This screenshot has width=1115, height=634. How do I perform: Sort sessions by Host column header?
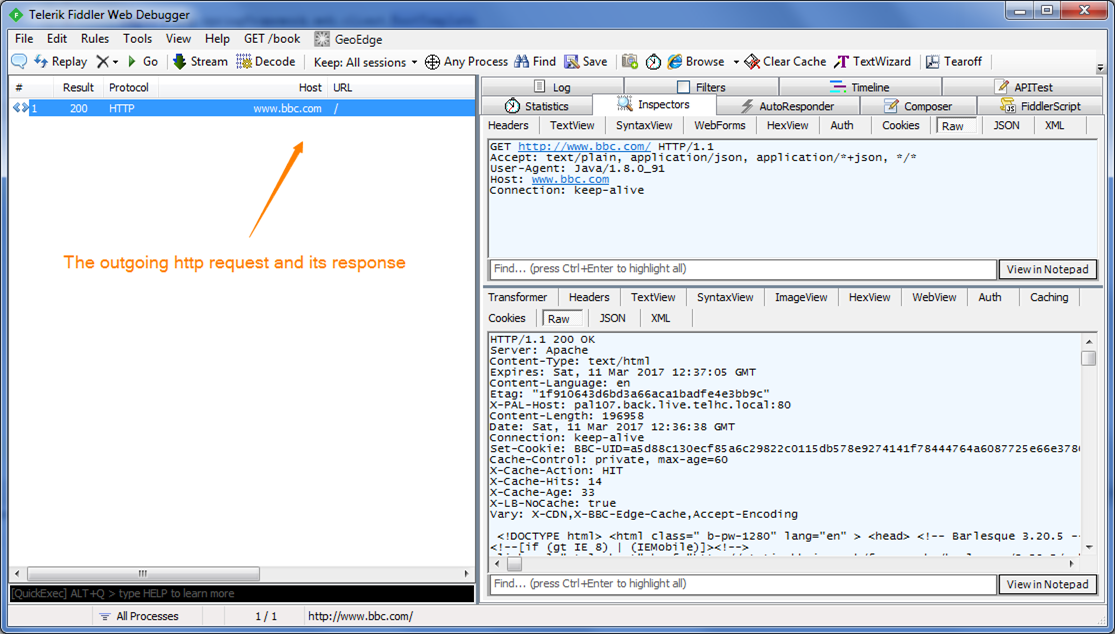coord(242,87)
